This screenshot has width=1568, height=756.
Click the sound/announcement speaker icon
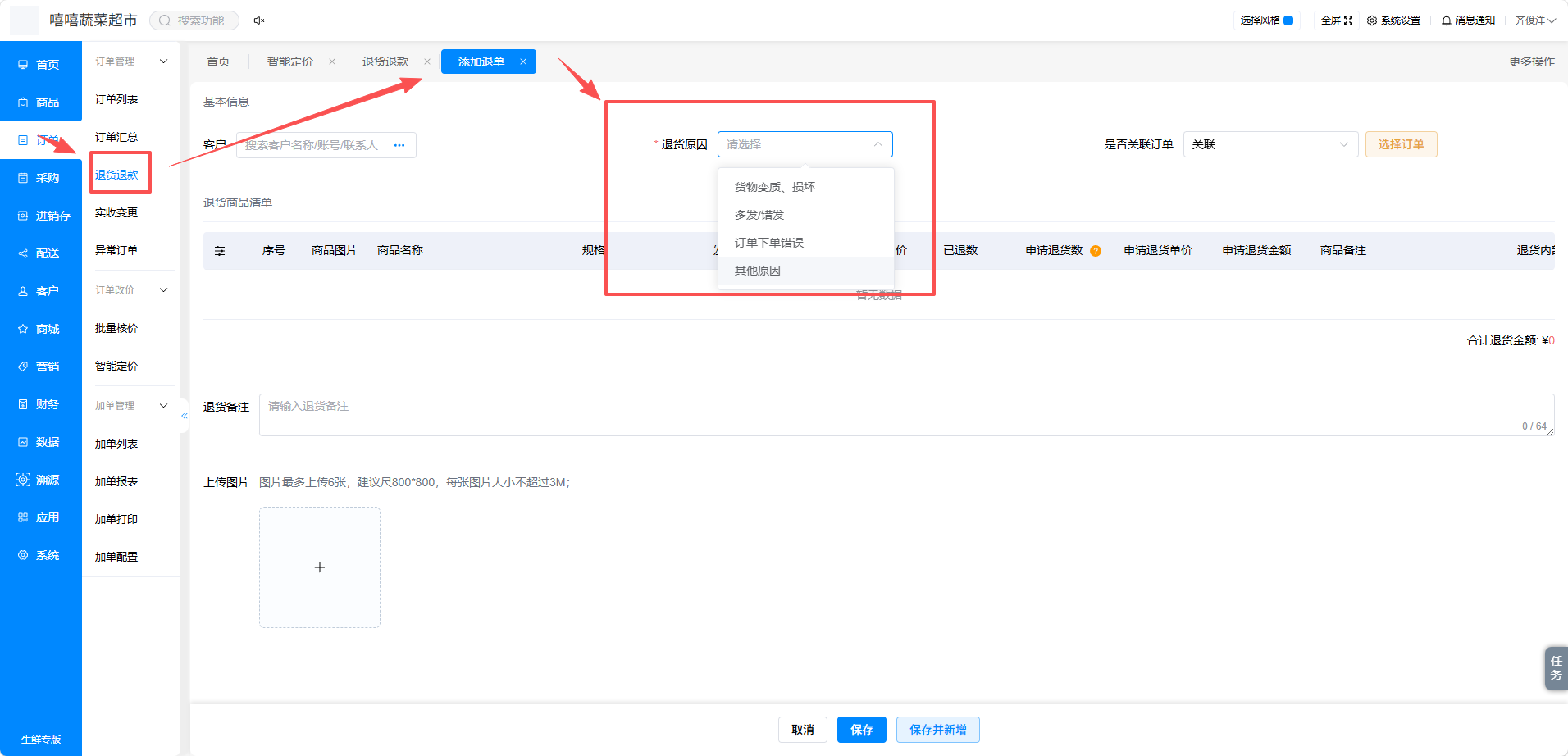tap(259, 20)
